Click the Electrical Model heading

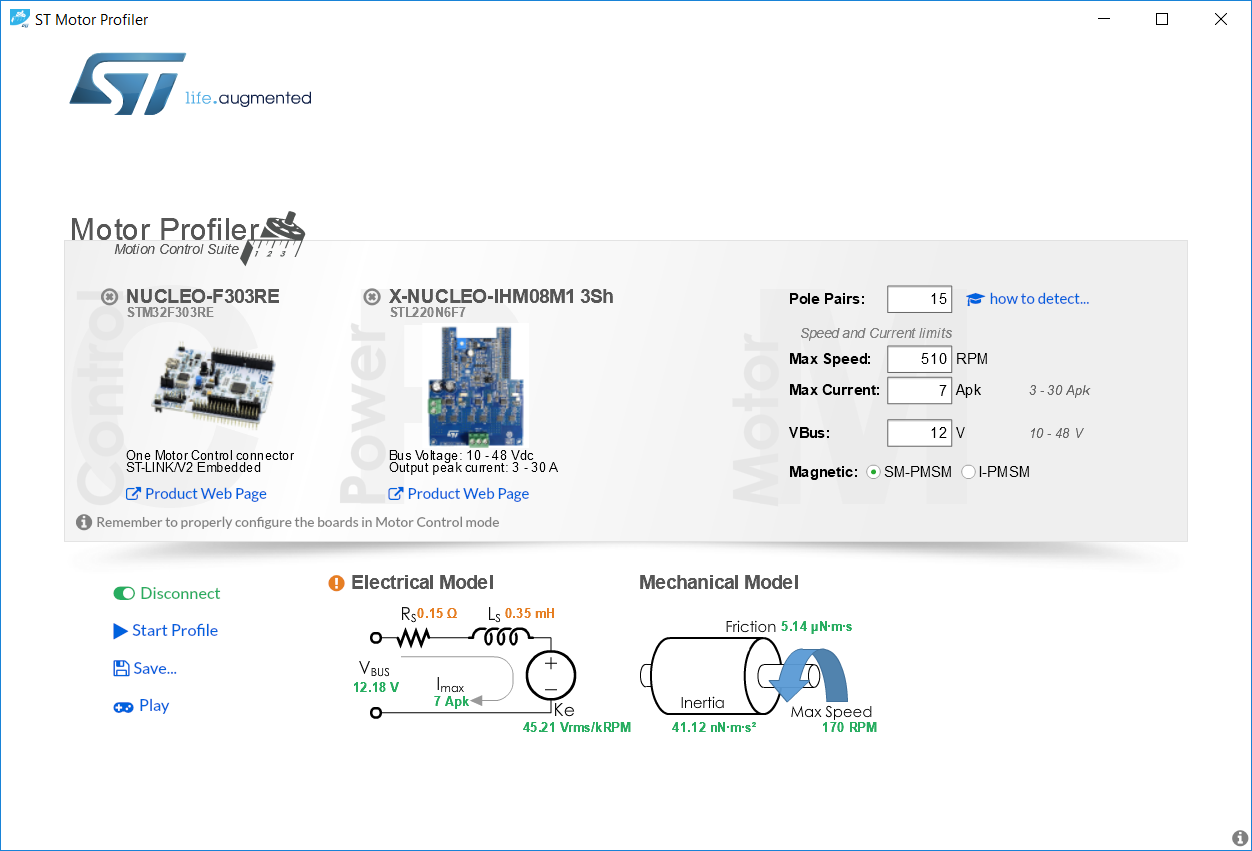coord(422,583)
